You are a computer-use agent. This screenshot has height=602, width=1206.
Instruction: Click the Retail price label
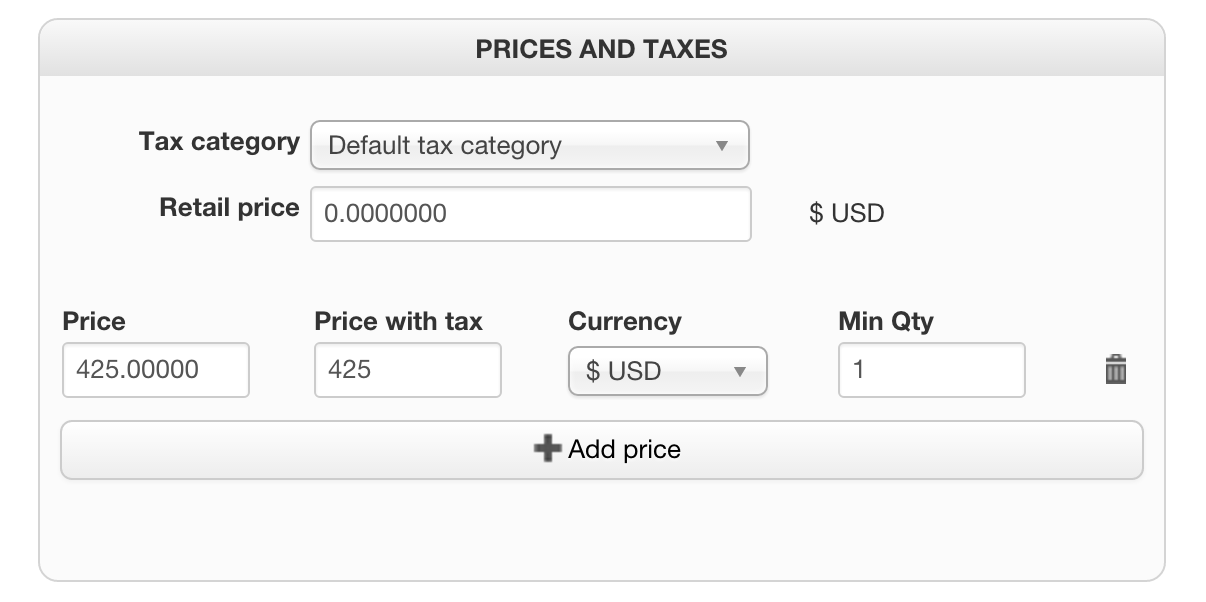[229, 208]
